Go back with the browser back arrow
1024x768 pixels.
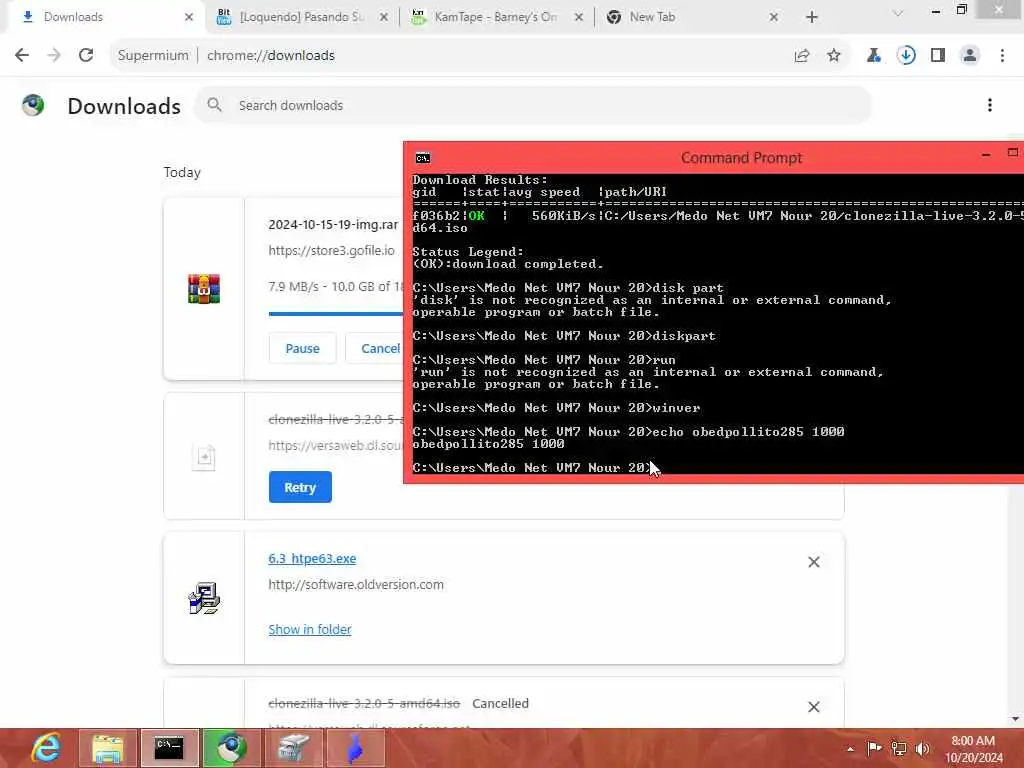coord(22,56)
